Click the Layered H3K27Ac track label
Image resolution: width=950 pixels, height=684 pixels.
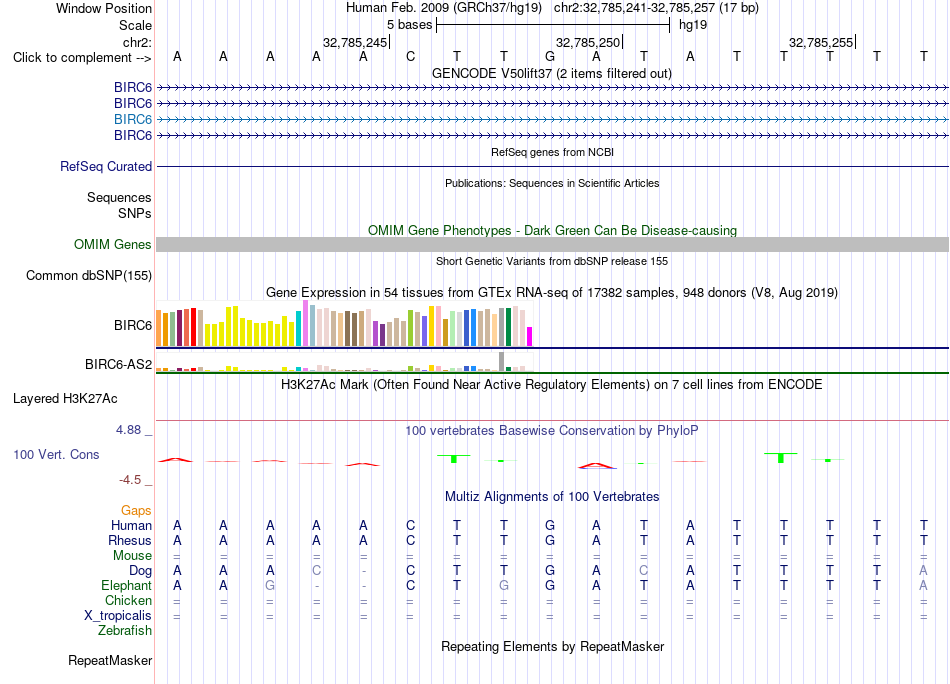(65, 399)
